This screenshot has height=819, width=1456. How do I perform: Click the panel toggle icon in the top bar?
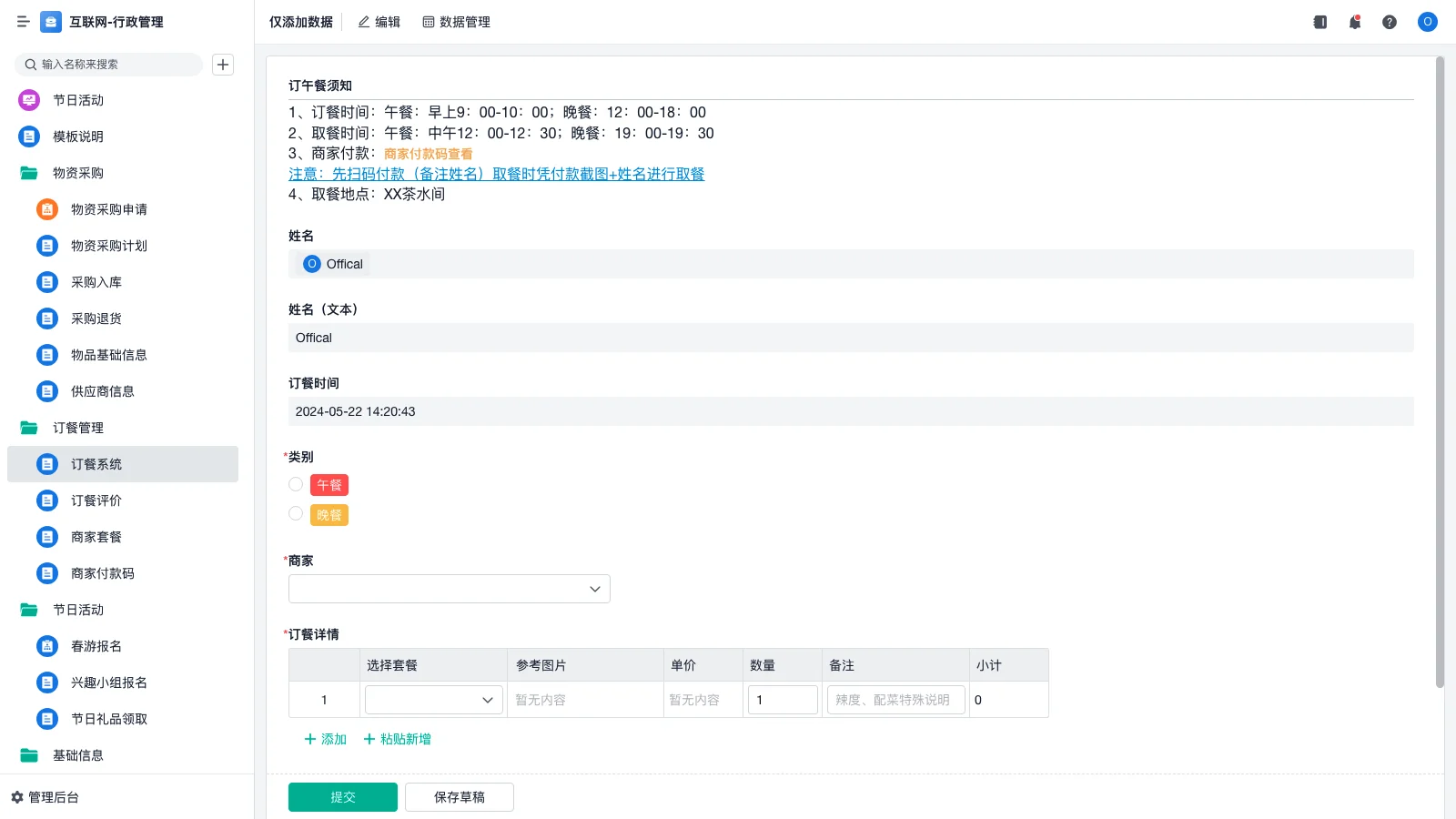[1319, 22]
